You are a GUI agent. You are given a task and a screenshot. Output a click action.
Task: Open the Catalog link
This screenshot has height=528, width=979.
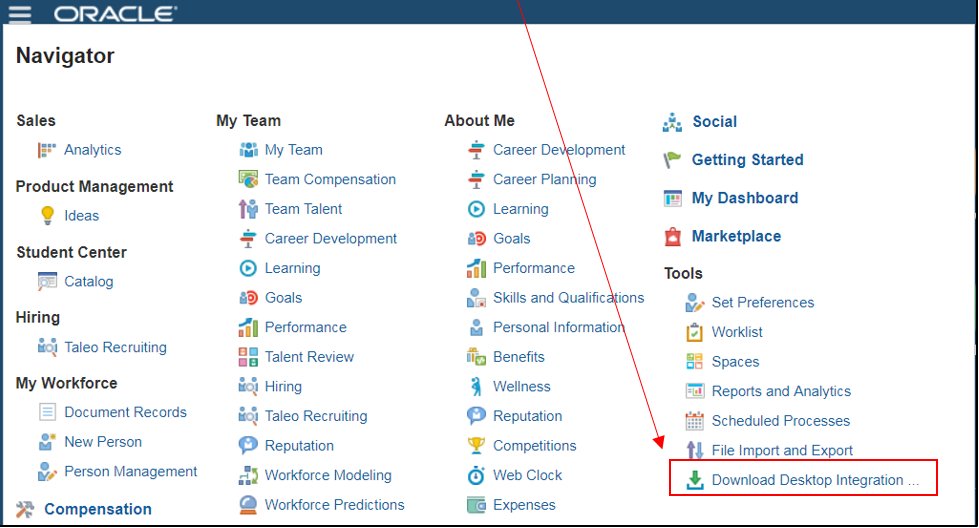click(89, 281)
